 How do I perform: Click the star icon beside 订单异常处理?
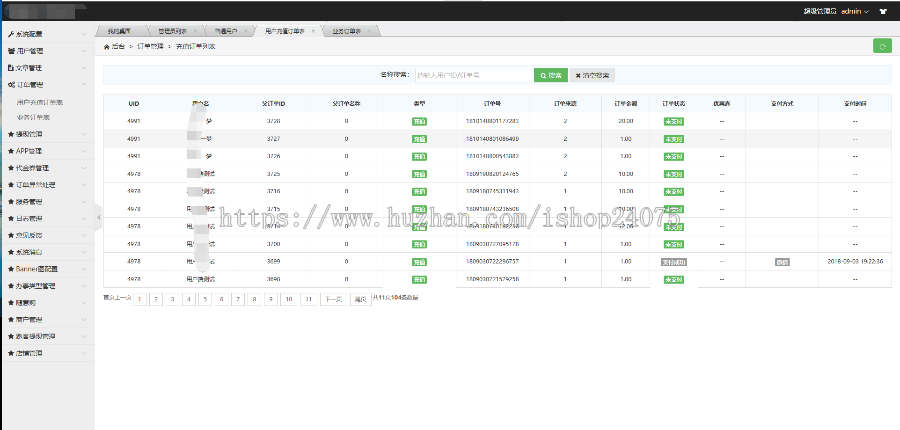coord(11,185)
